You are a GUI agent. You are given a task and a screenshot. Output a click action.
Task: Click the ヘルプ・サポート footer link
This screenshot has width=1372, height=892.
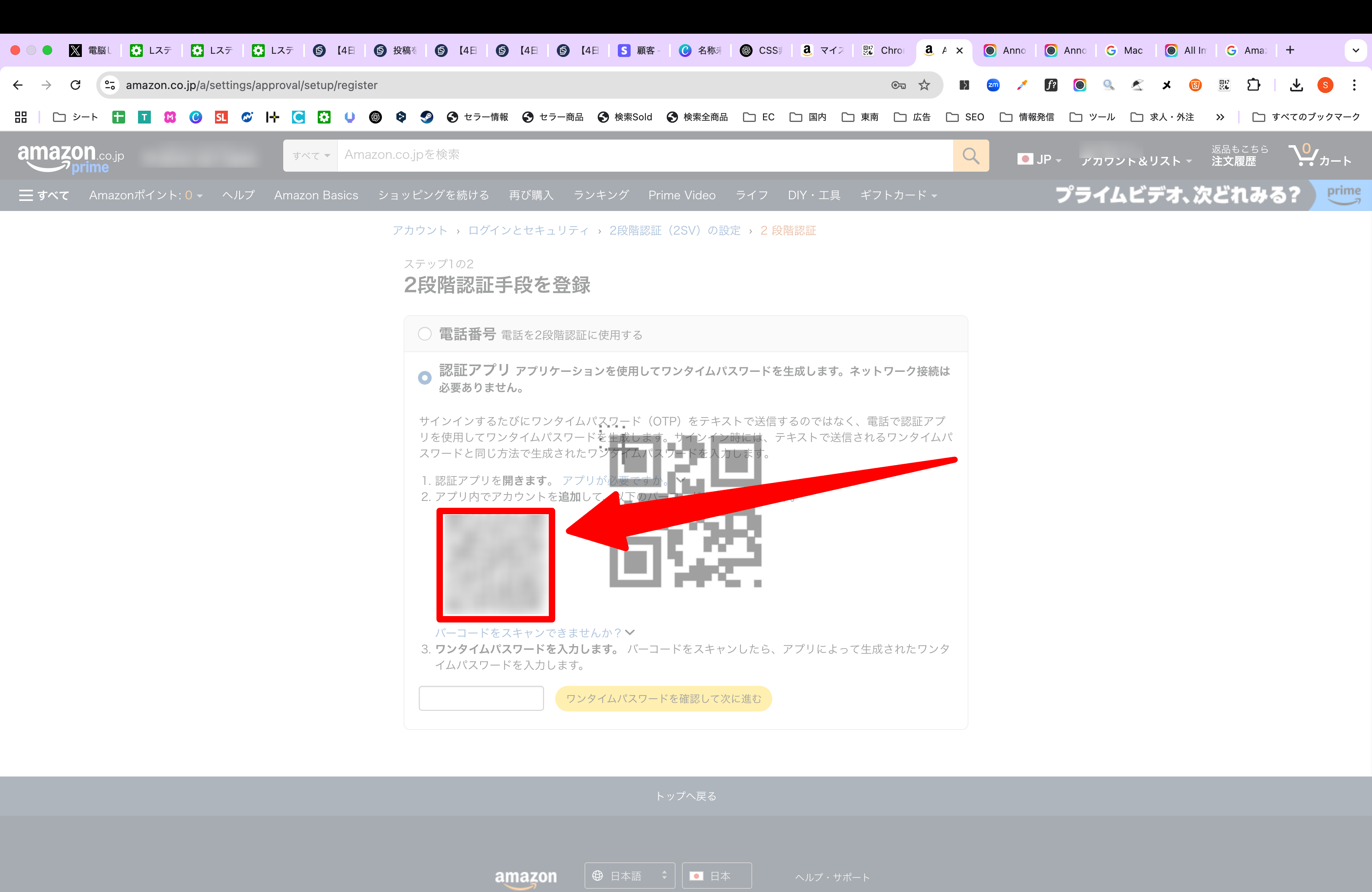832,877
